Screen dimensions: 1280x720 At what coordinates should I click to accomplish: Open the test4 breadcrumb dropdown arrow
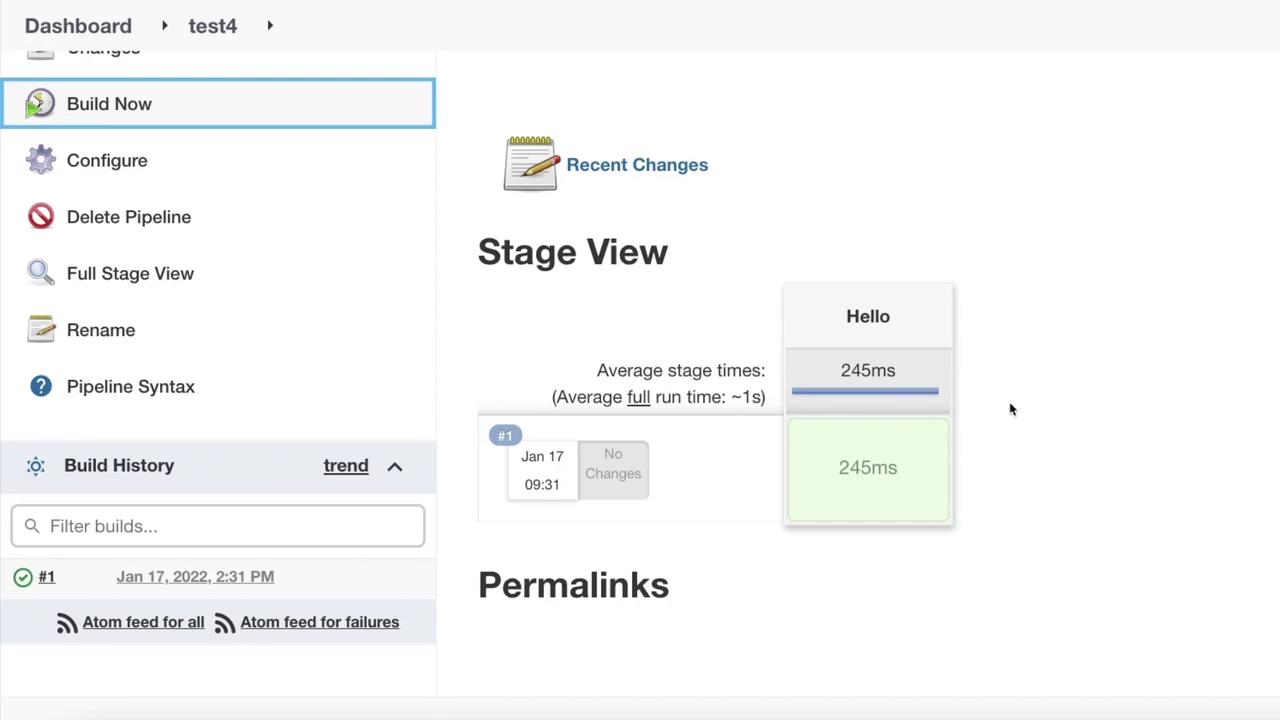pos(270,26)
